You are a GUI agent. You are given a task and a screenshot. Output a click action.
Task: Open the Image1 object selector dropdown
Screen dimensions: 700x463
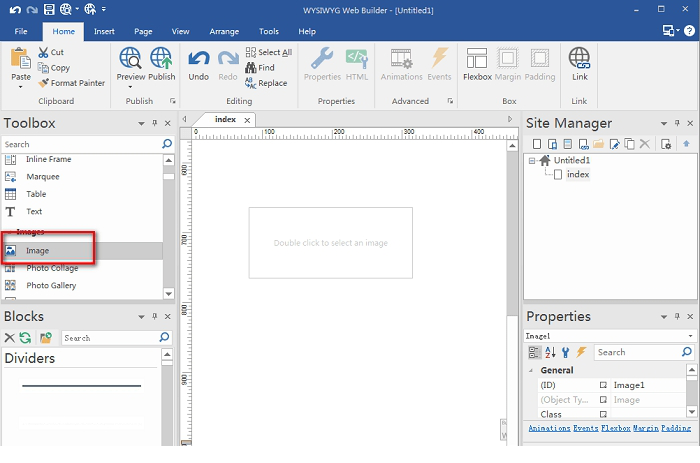tap(690, 336)
